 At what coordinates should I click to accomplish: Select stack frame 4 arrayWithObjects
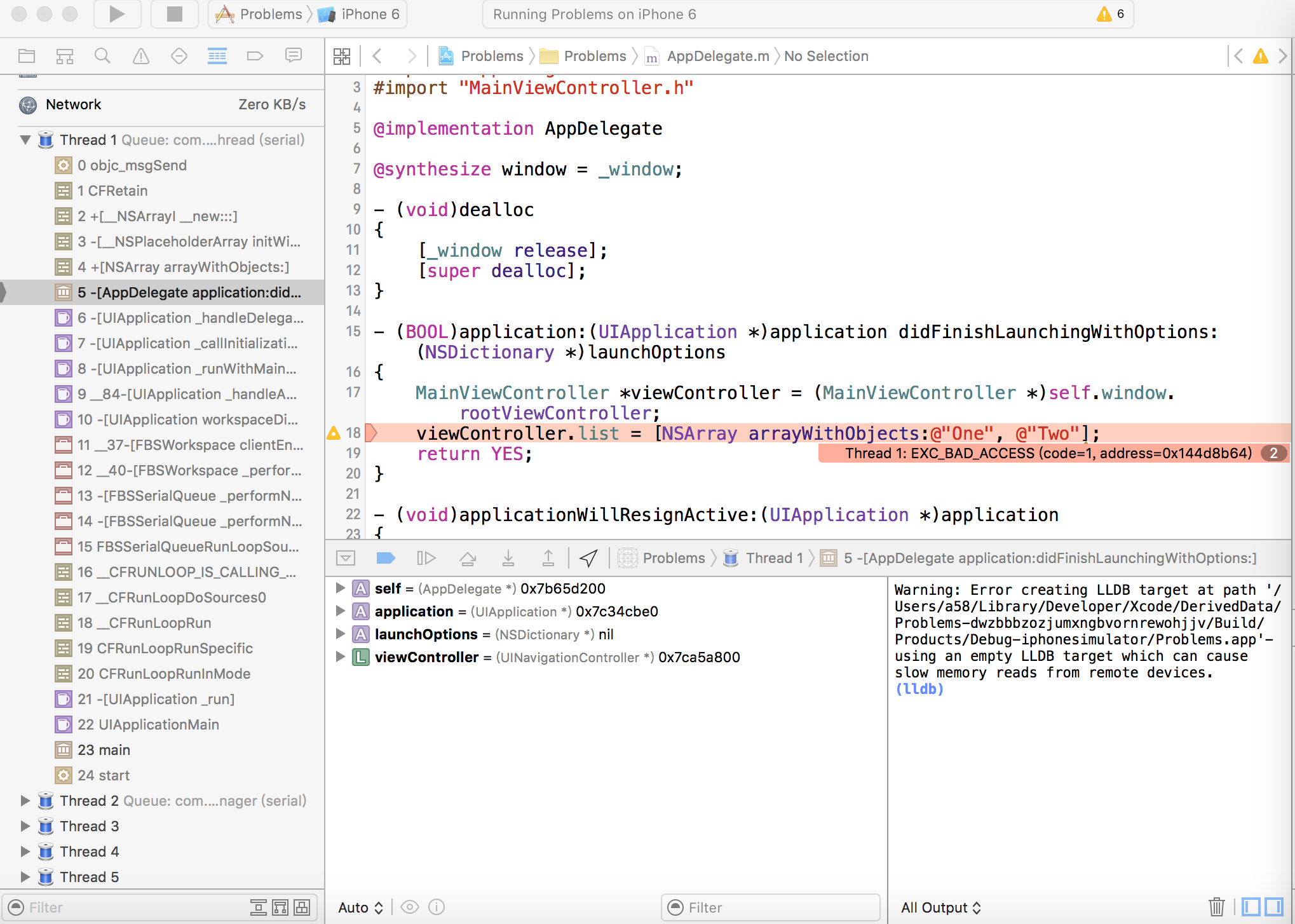(163, 267)
